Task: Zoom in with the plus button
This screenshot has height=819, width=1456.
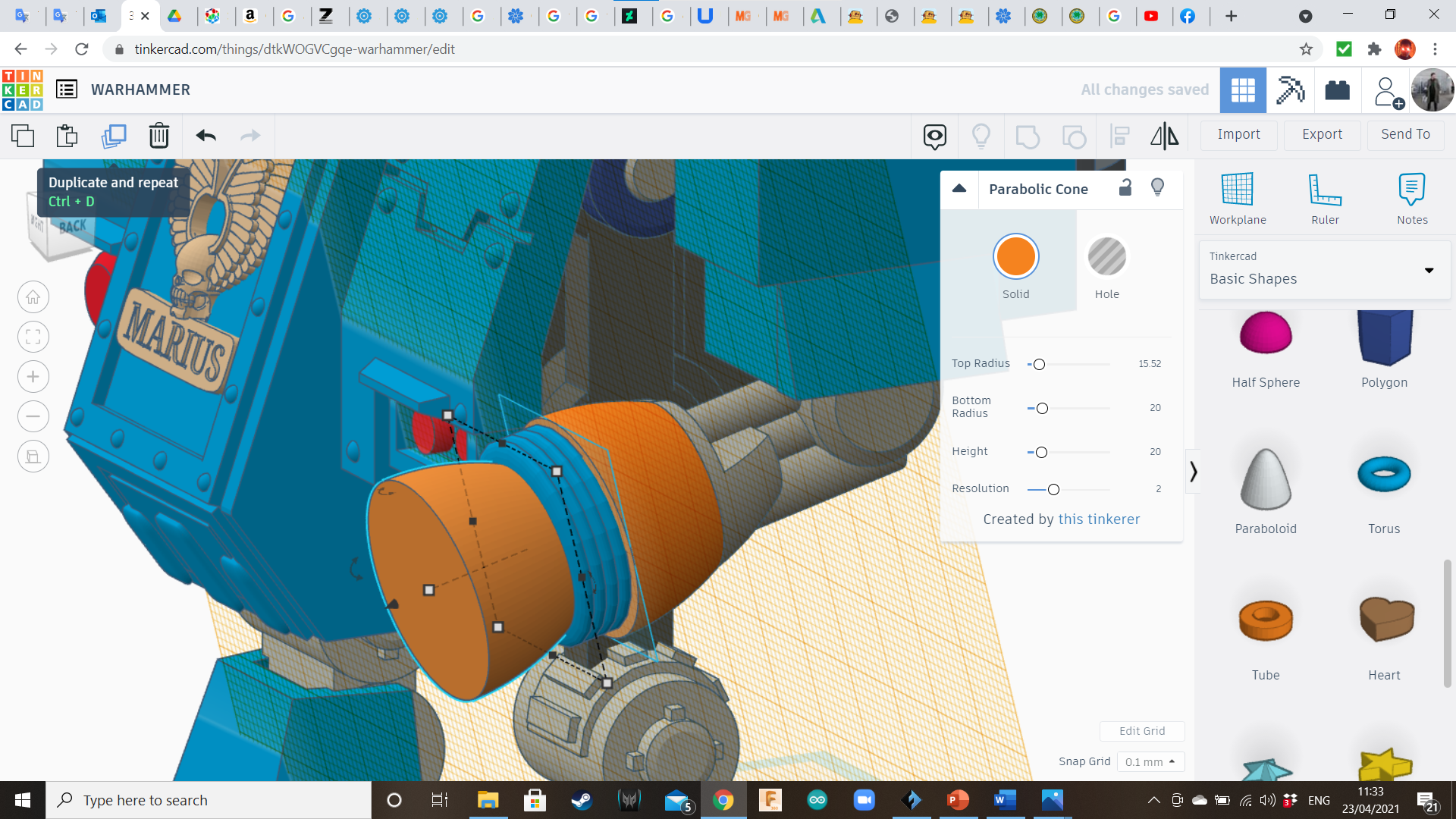Action: tap(33, 377)
